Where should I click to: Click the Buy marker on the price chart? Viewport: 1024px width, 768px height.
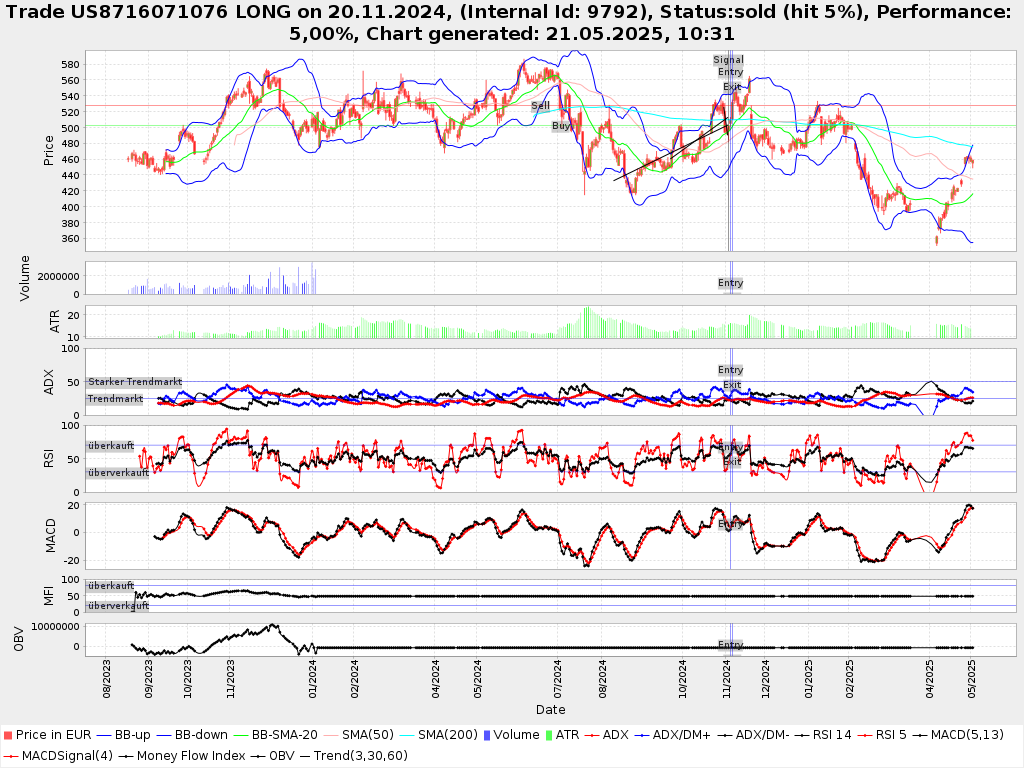[x=561, y=126]
